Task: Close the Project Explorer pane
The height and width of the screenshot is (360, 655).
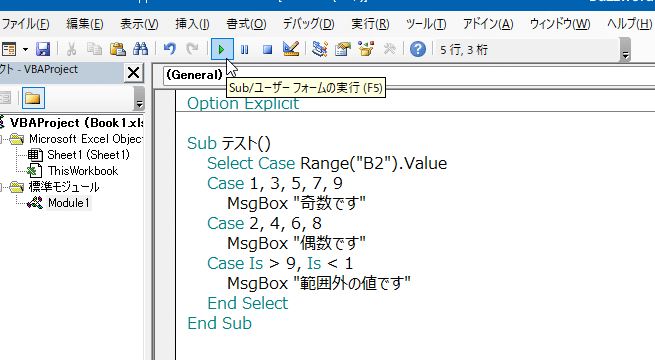Action: (134, 73)
